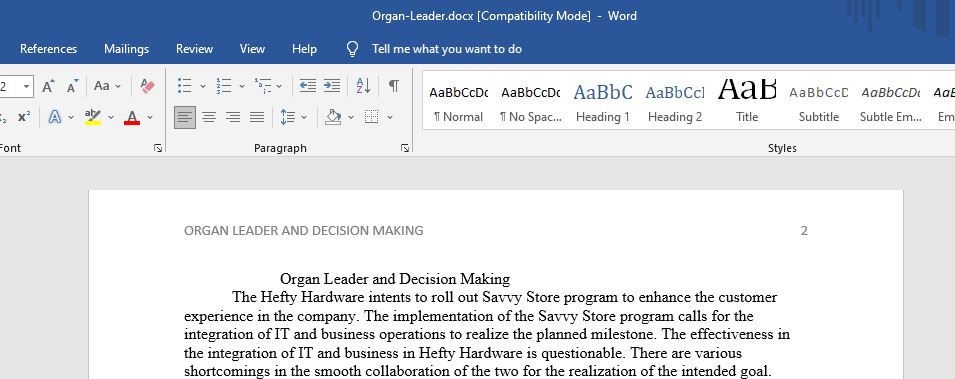This screenshot has width=955, height=379.
Task: Switch to the Review tab
Action: coord(194,49)
